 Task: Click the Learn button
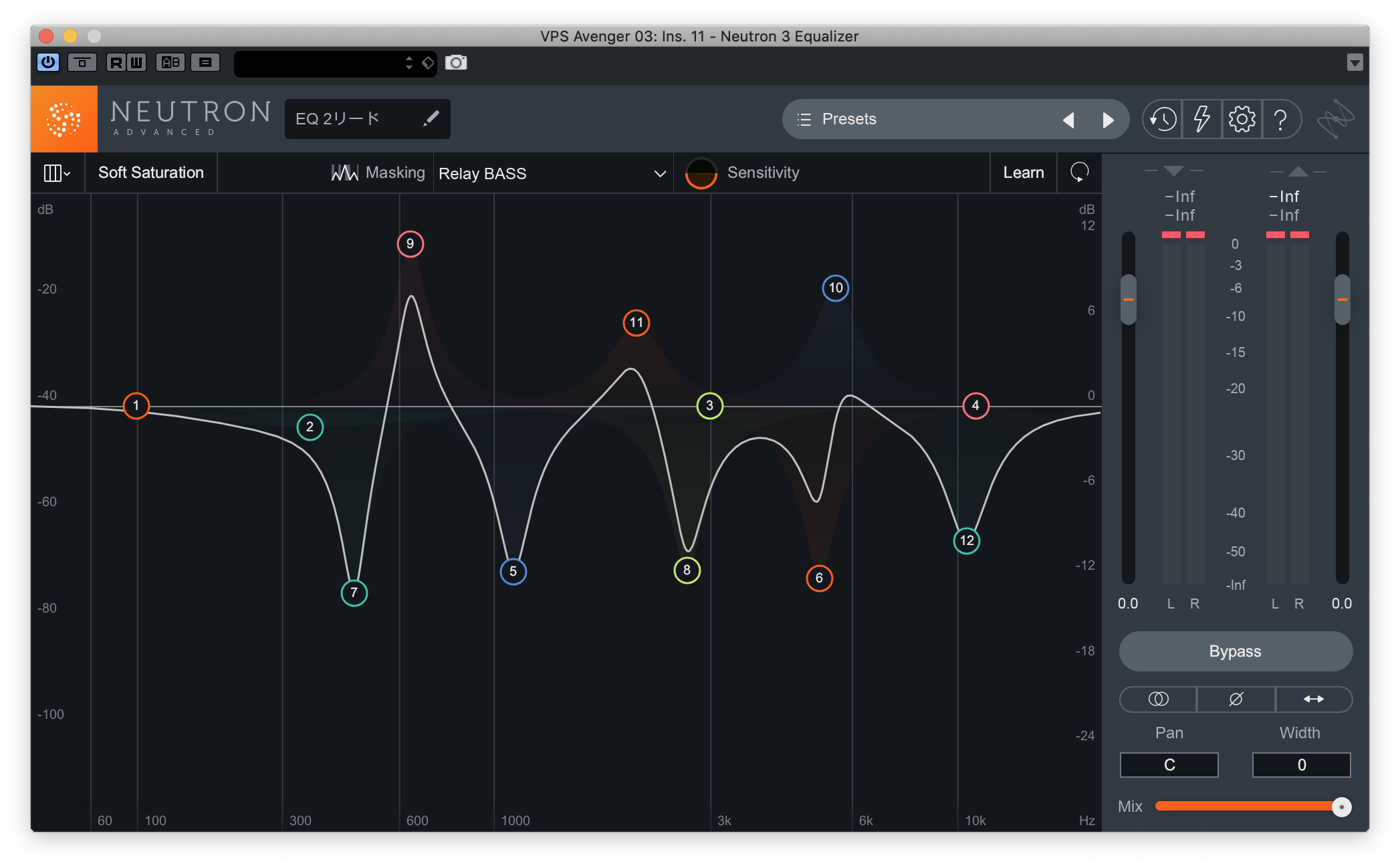(x=1024, y=173)
